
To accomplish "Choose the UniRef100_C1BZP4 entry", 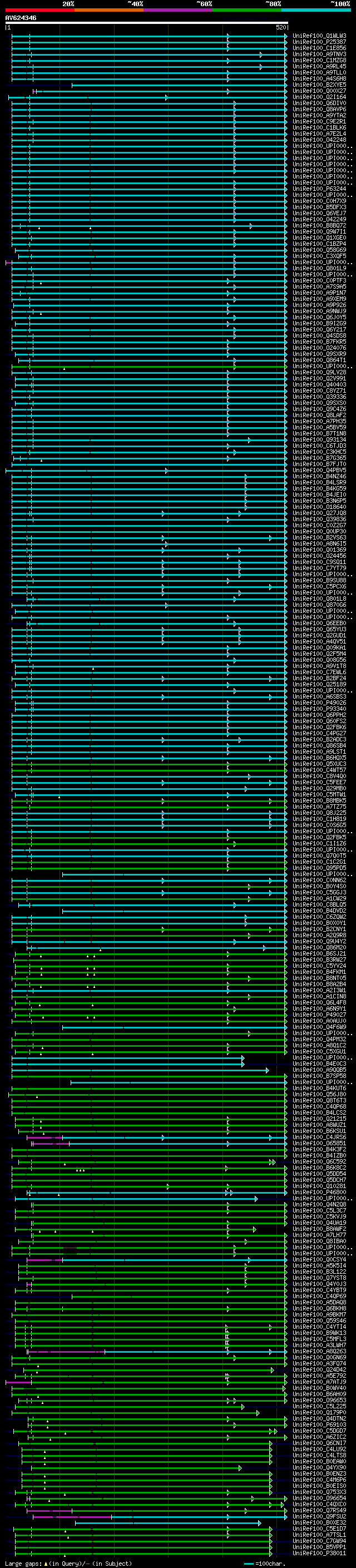I will tap(319, 244).
